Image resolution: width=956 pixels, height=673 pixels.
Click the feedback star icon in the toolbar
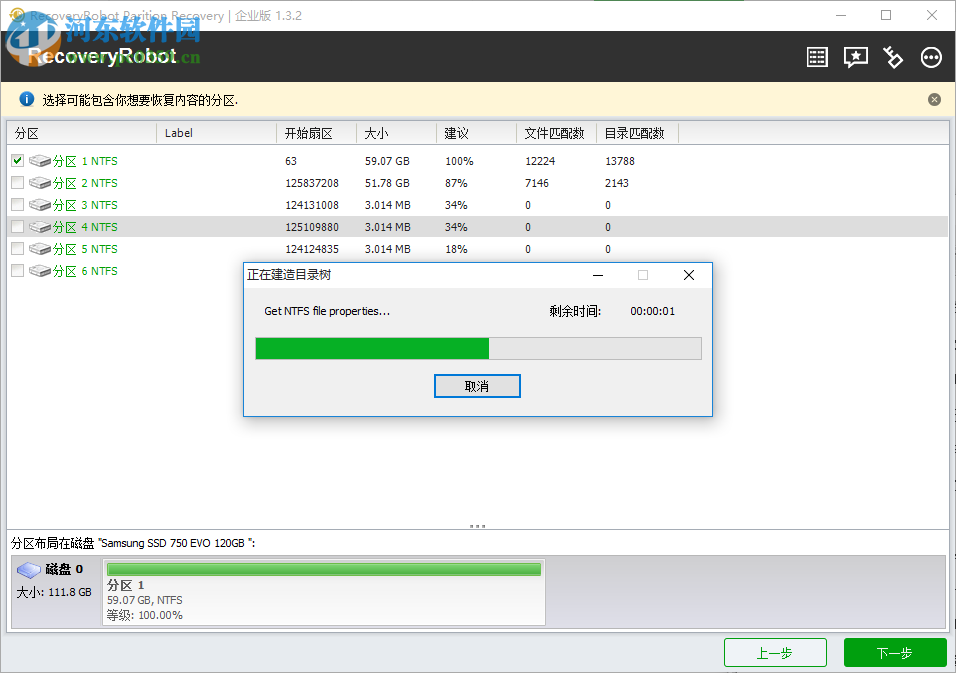[x=855, y=57]
